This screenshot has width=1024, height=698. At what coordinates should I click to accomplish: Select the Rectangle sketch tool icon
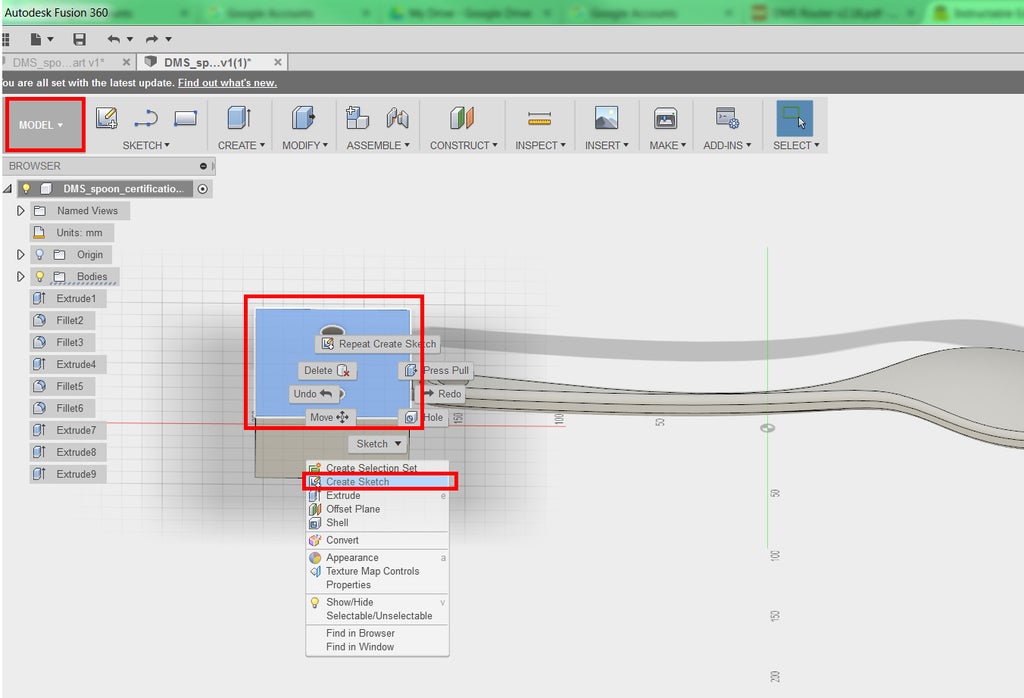tap(185, 118)
